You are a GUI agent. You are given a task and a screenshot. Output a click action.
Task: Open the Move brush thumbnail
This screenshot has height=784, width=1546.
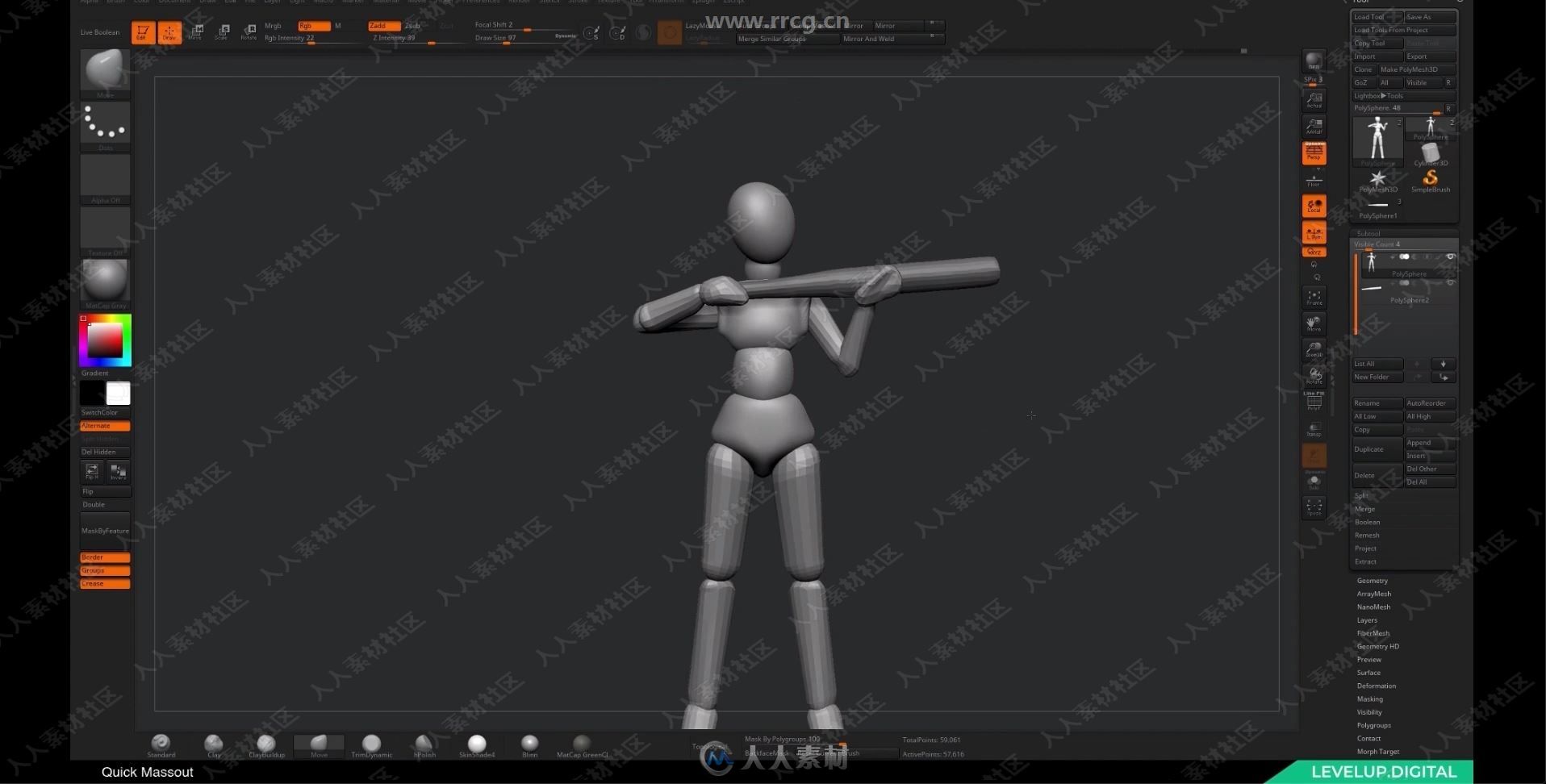pyautogui.click(x=105, y=73)
